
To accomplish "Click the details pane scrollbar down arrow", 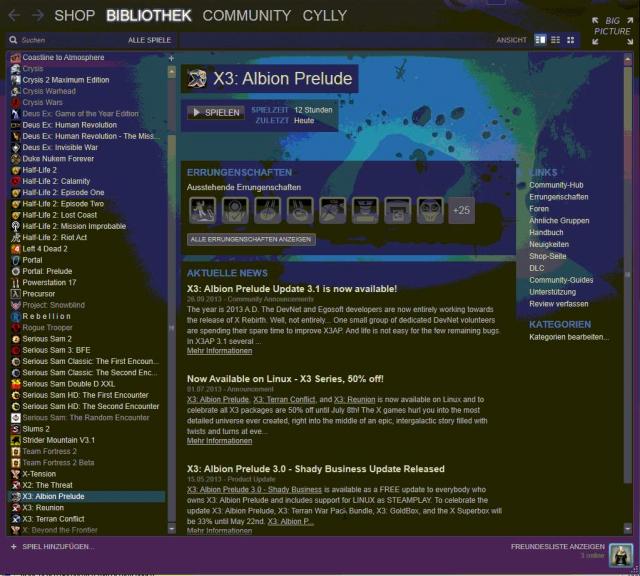I will (x=628, y=529).
